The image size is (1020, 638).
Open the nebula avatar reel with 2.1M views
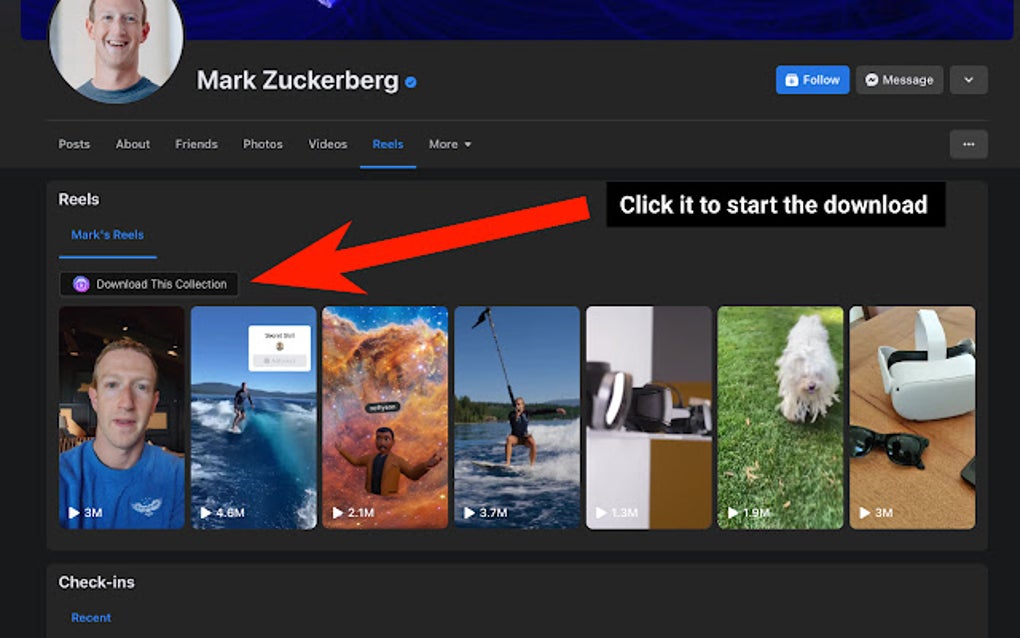pyautogui.click(x=385, y=418)
